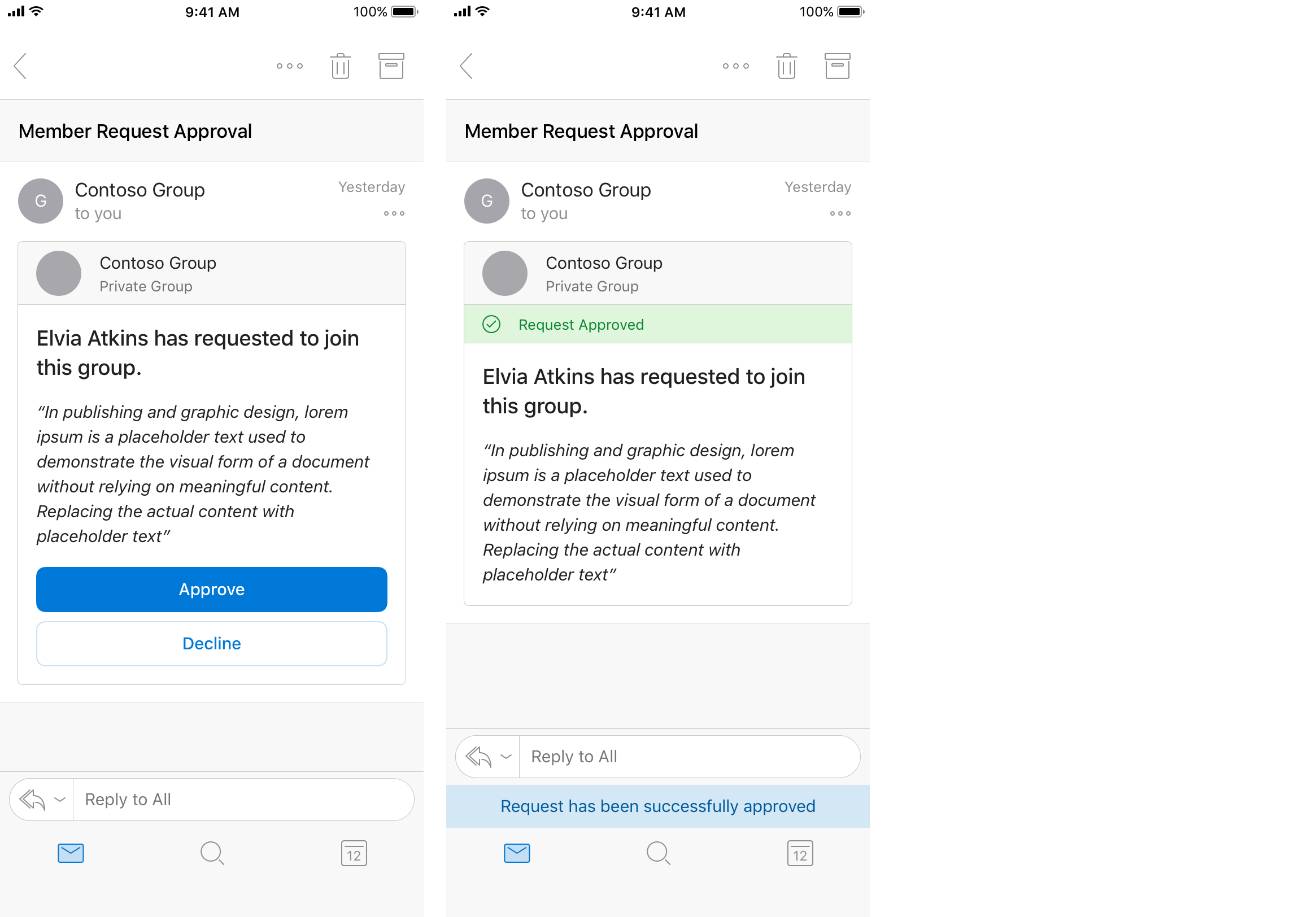Click Decline to reject member request
The height and width of the screenshot is (917, 1316).
(211, 644)
